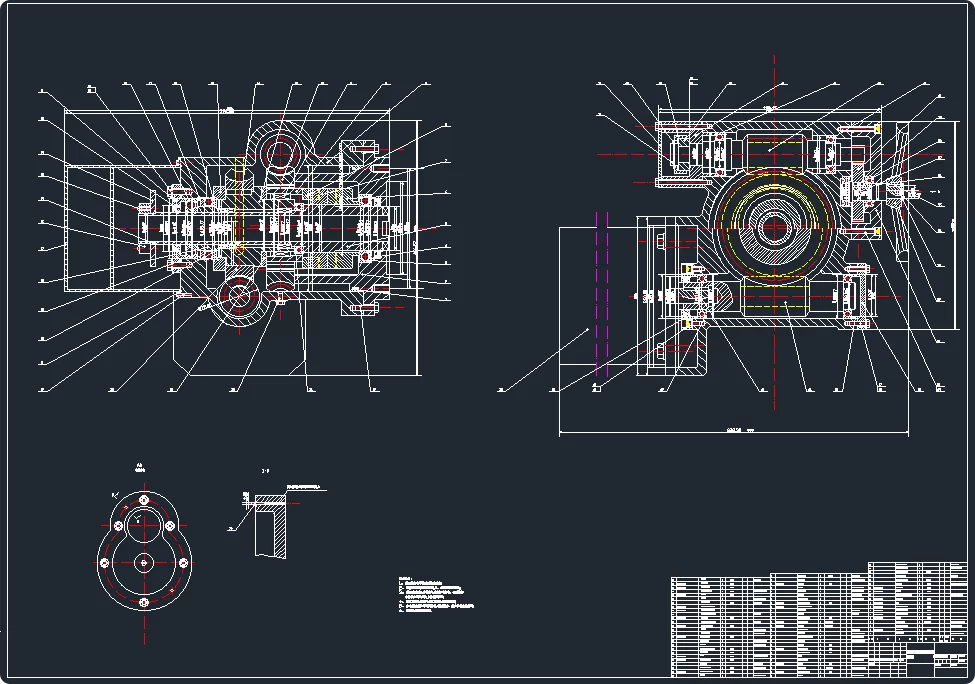Select the handwheel on the right view's side
Screen dimensions: 975x684
point(902,193)
